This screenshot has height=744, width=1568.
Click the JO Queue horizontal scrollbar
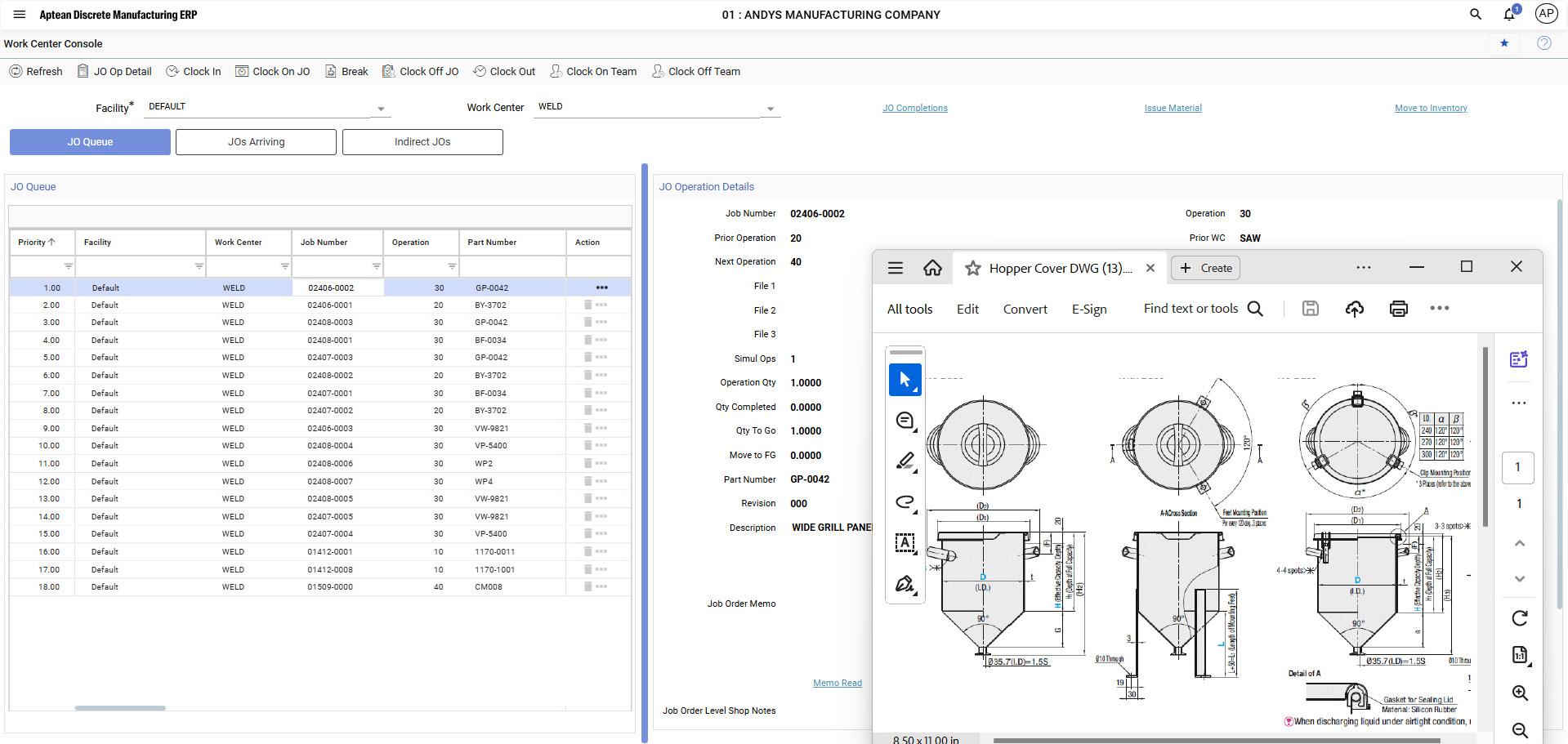click(x=120, y=708)
